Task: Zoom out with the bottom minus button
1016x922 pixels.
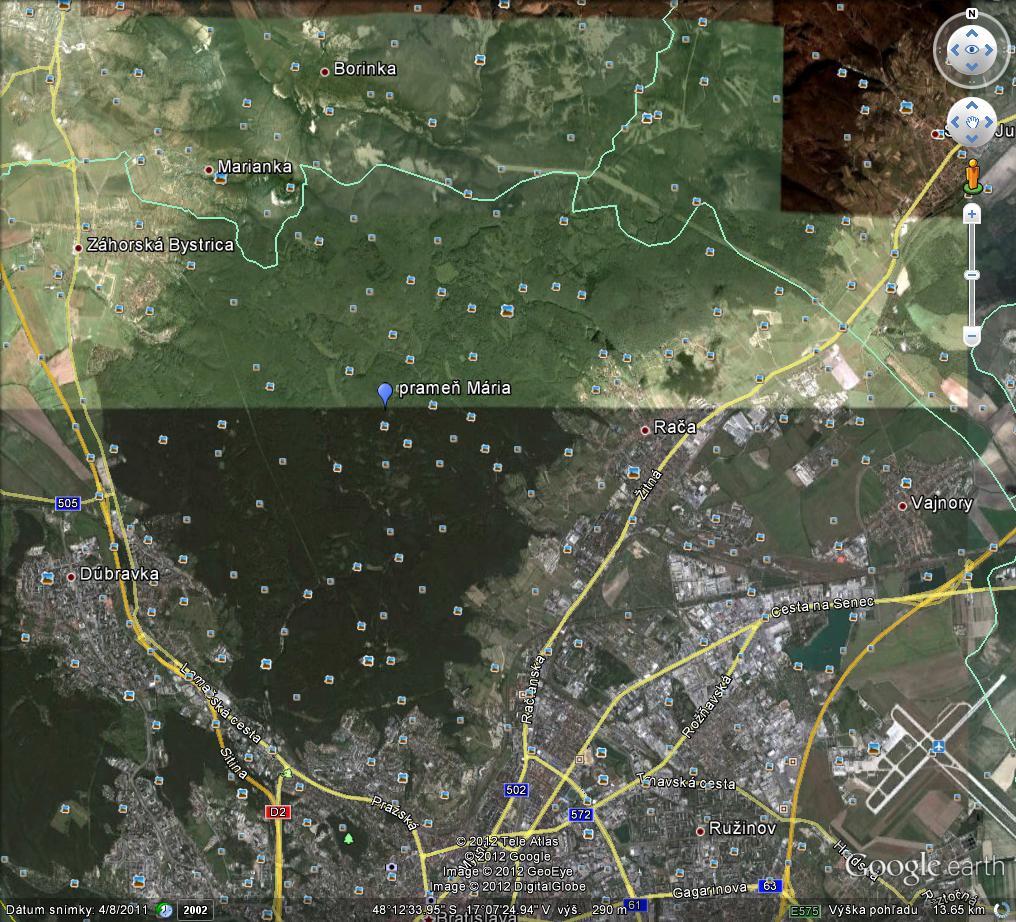Action: click(x=971, y=336)
